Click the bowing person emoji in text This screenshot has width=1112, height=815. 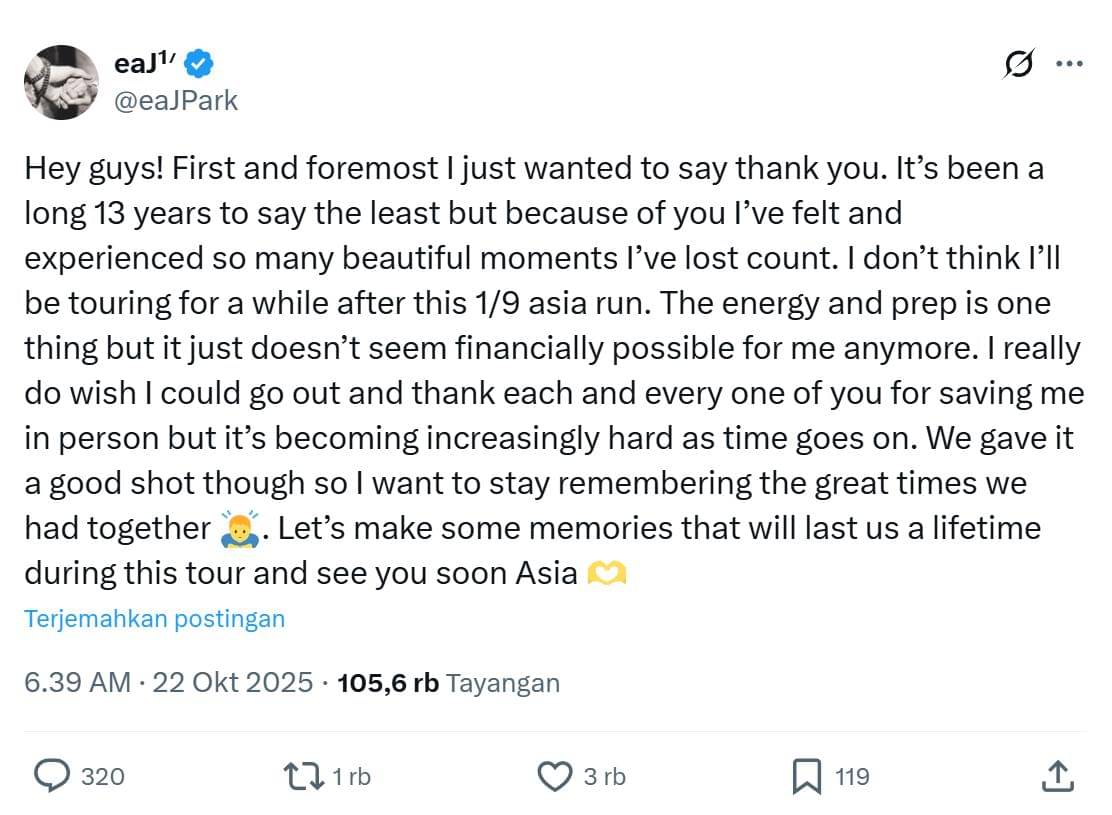pyautogui.click(x=241, y=528)
